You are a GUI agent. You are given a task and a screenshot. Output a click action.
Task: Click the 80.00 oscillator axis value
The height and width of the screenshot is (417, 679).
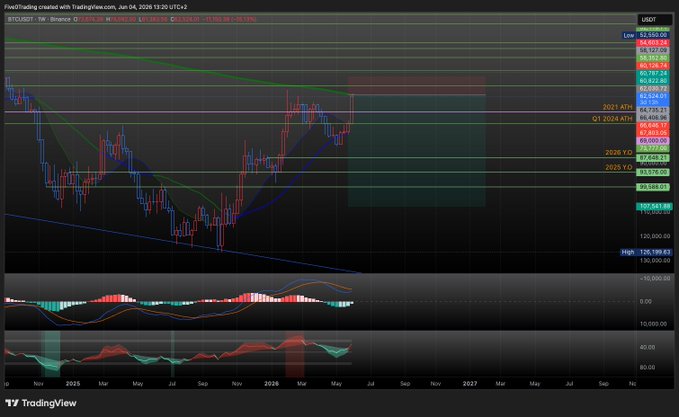(x=647, y=367)
